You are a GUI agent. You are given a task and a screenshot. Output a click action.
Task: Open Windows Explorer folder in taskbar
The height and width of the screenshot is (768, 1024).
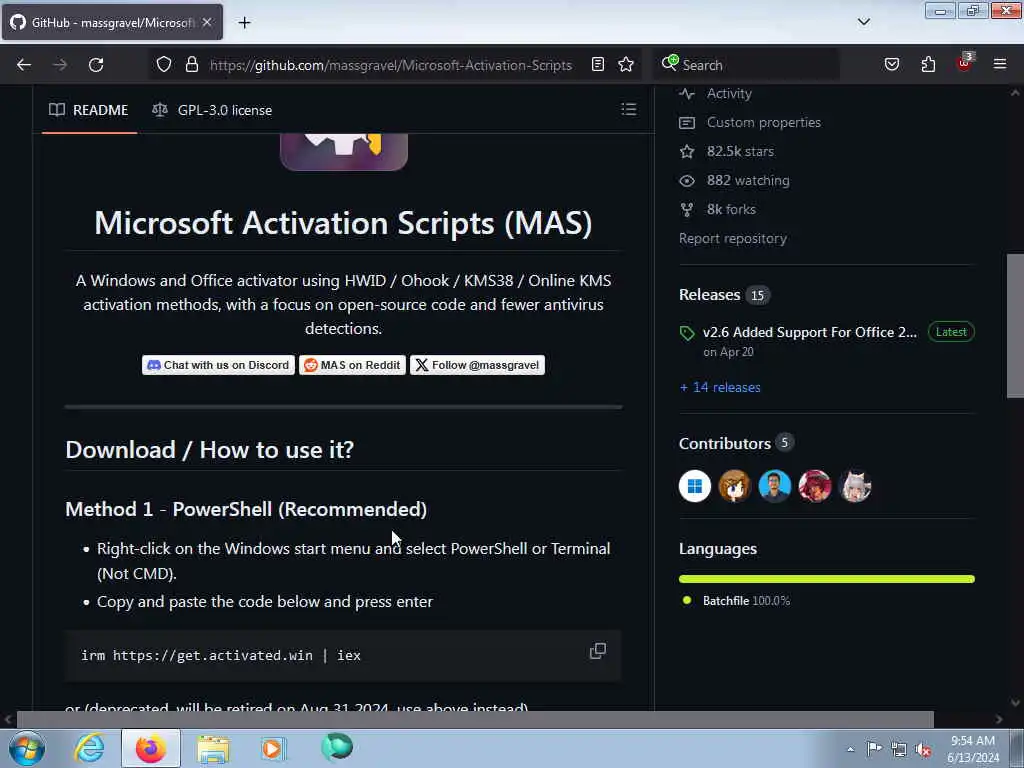(x=214, y=749)
